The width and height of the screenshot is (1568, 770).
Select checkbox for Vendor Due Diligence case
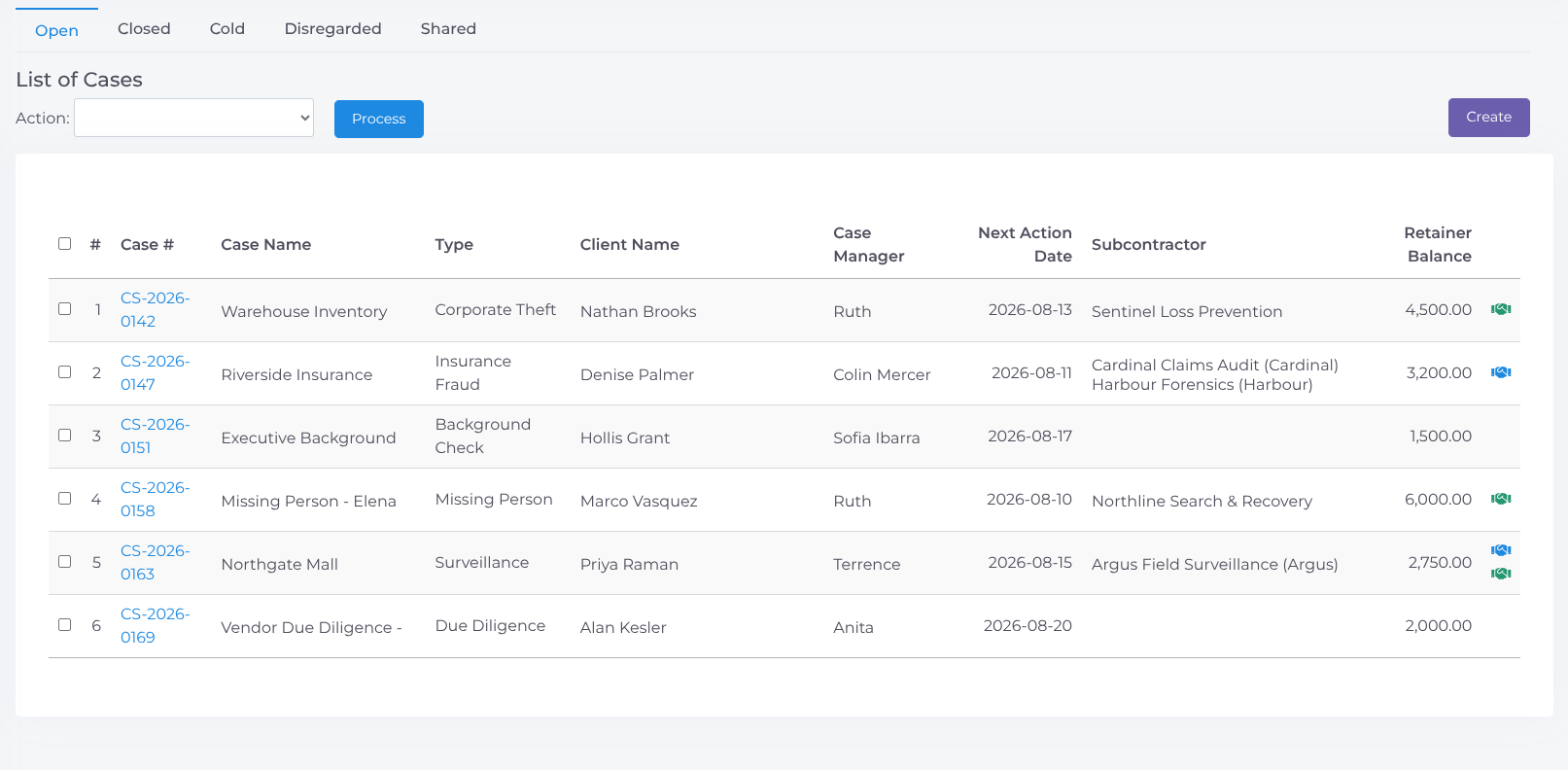coord(65,625)
